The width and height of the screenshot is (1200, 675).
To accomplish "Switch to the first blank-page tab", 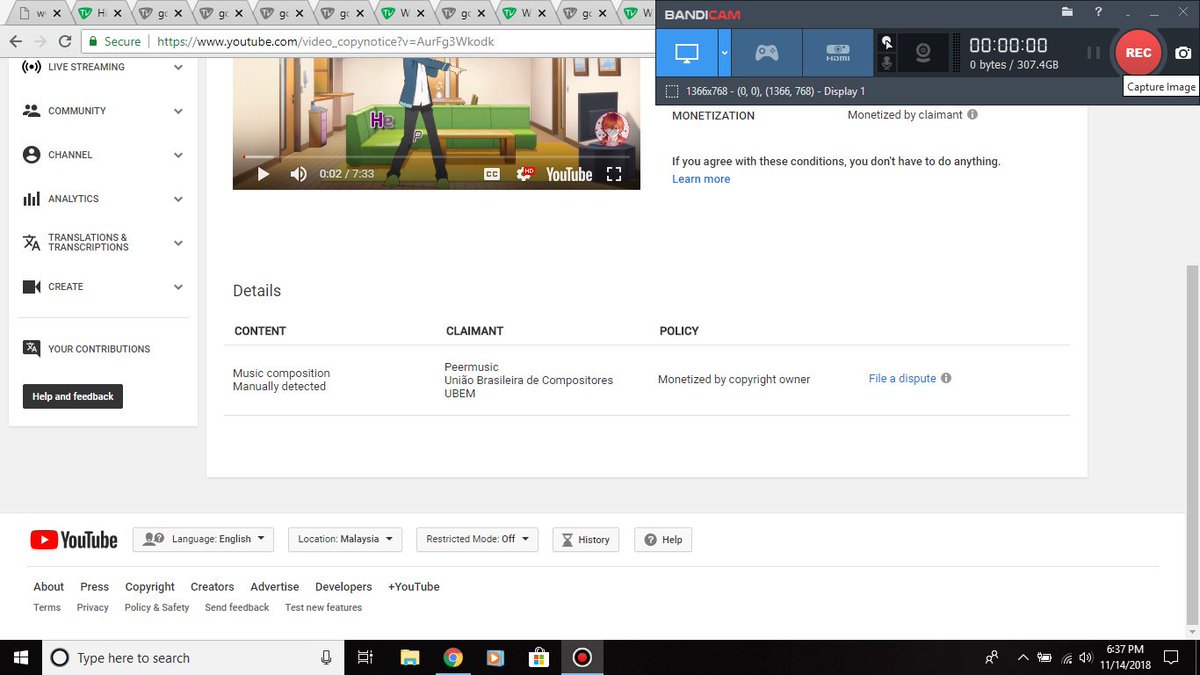I will click(x=39, y=14).
